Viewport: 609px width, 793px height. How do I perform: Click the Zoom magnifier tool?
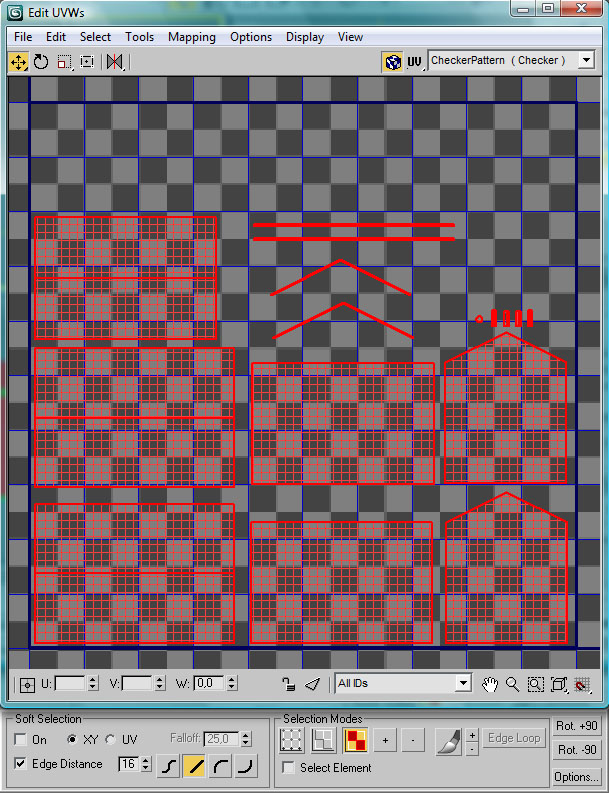[512, 684]
